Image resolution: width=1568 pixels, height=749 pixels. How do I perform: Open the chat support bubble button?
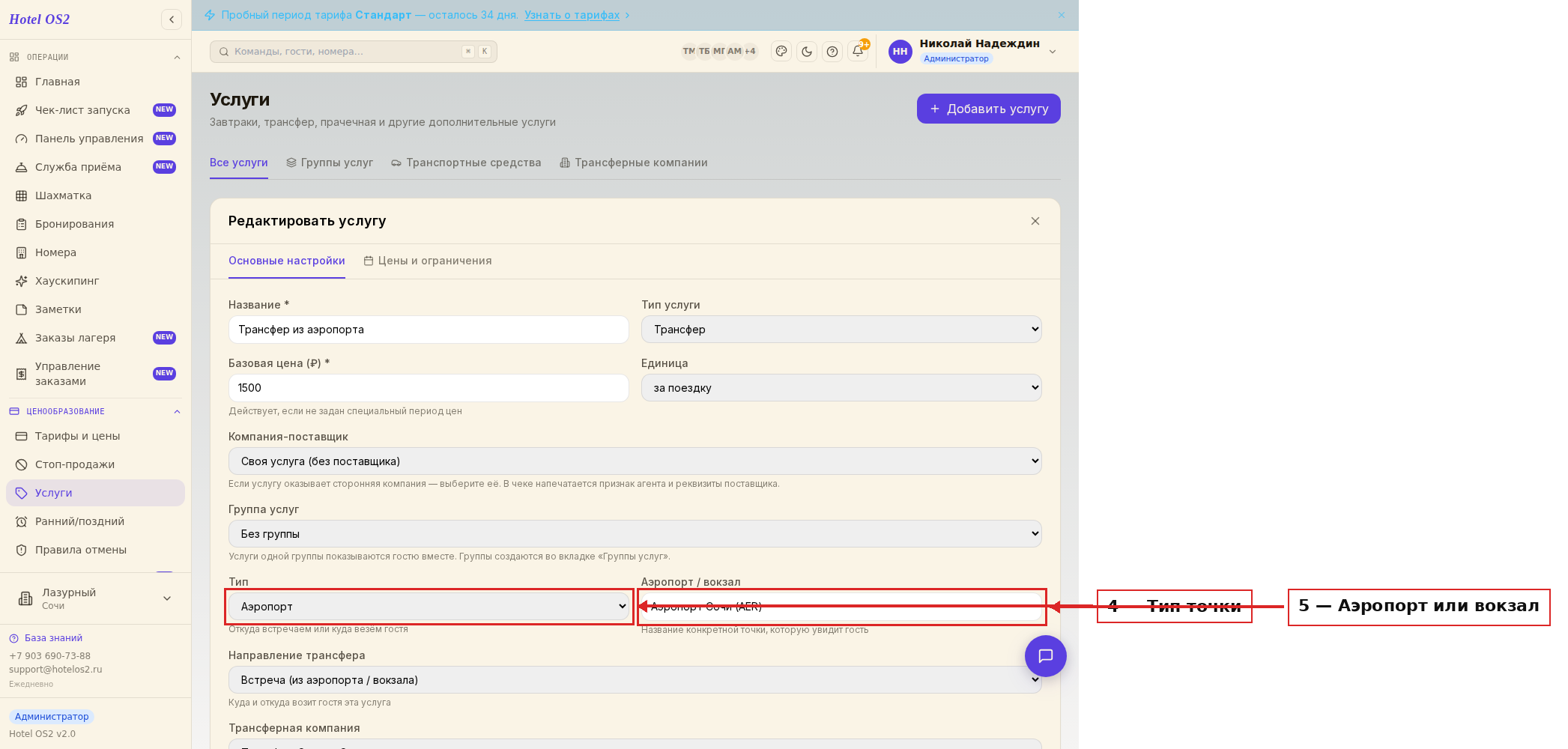(1046, 656)
